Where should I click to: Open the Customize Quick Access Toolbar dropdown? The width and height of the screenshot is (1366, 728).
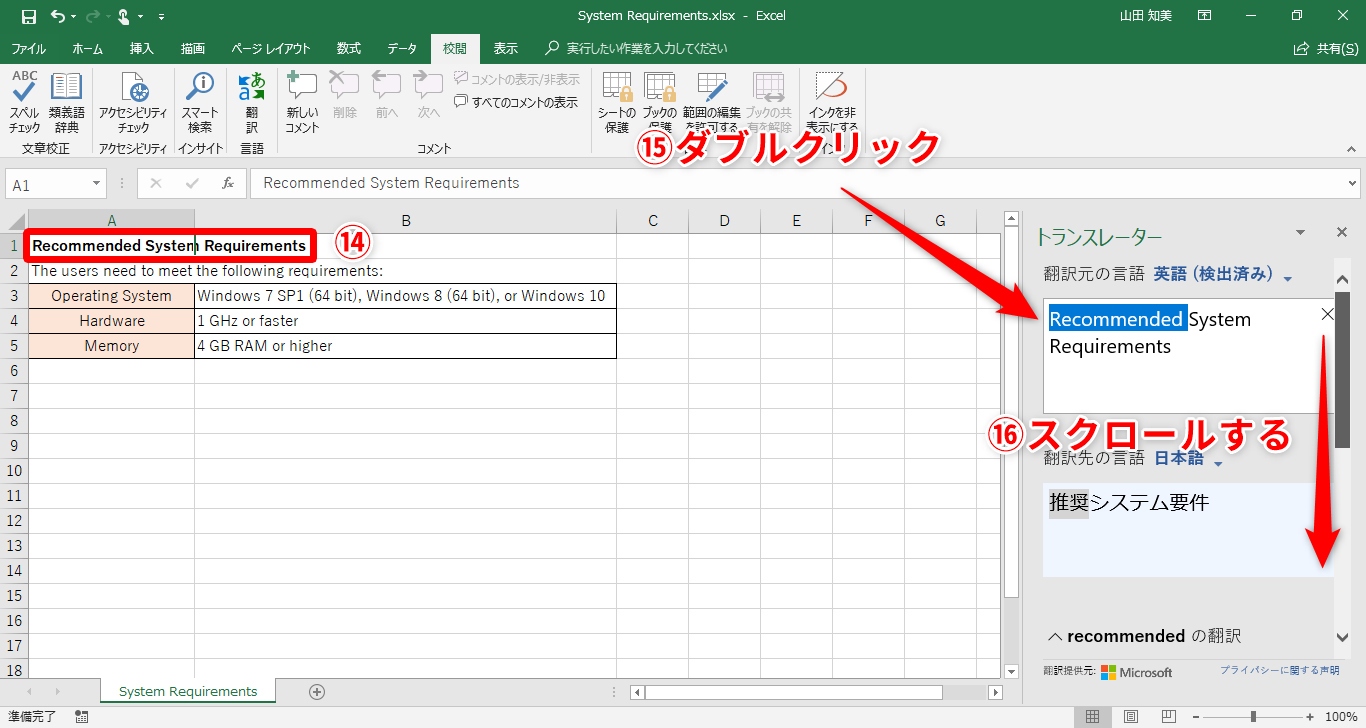tap(162, 17)
